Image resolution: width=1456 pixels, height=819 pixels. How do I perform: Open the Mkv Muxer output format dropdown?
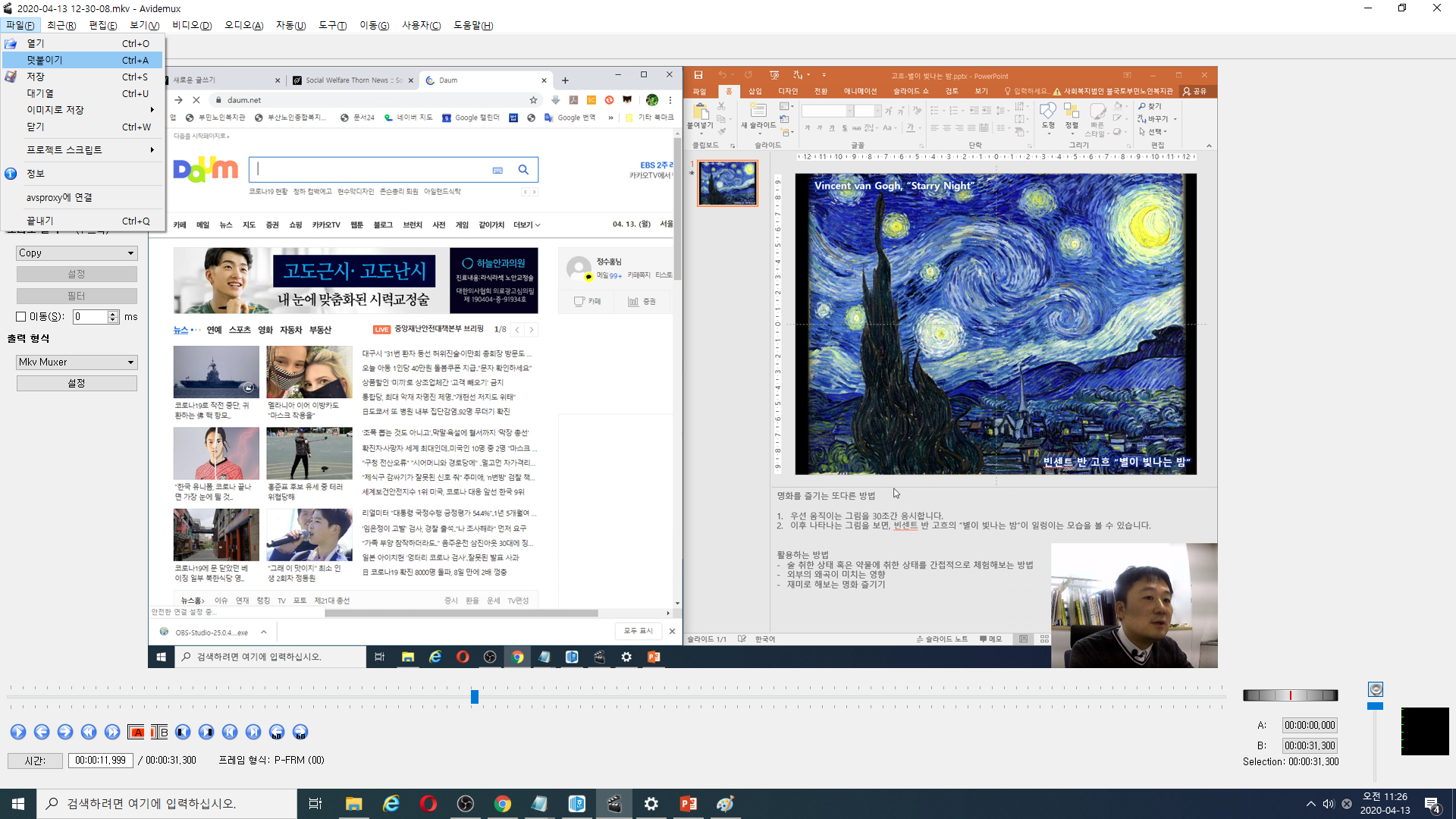(x=77, y=362)
